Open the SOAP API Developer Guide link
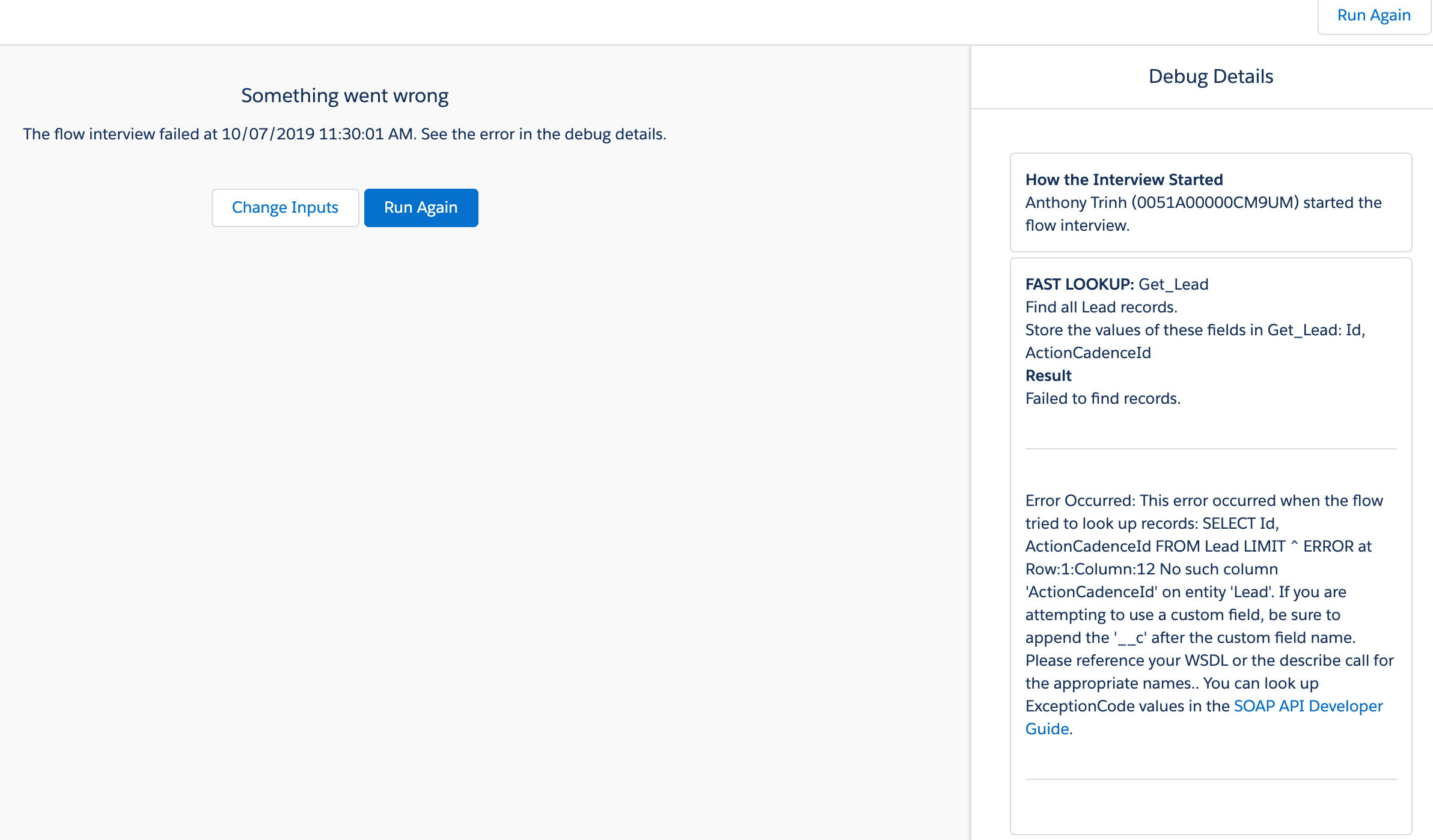The width and height of the screenshot is (1433, 840). 1308,706
